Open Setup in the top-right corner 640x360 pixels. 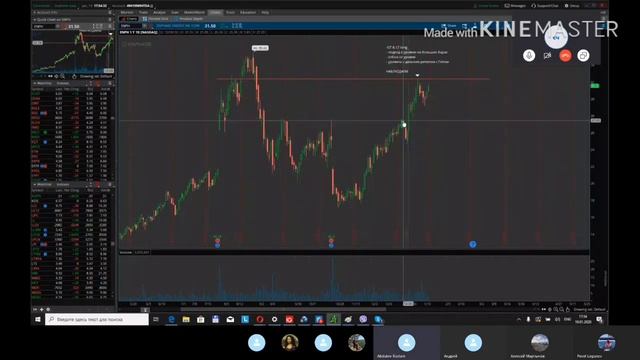coord(572,6)
